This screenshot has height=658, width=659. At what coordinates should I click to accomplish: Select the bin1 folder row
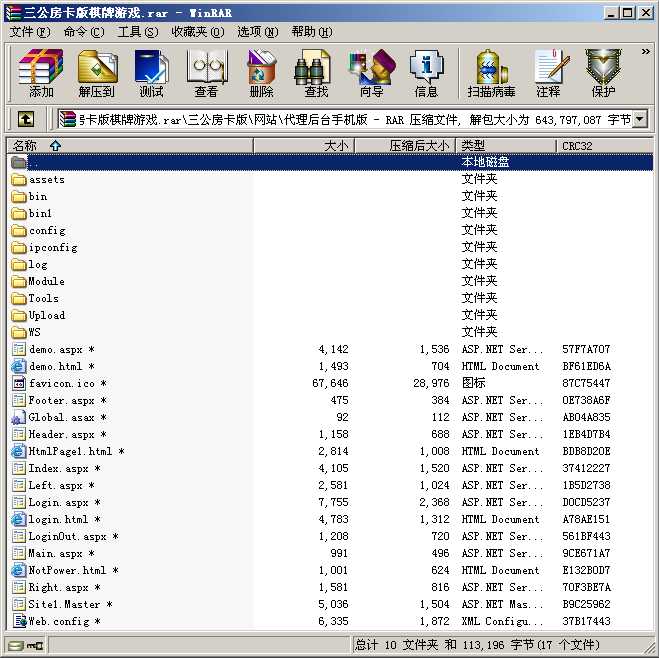(331, 213)
